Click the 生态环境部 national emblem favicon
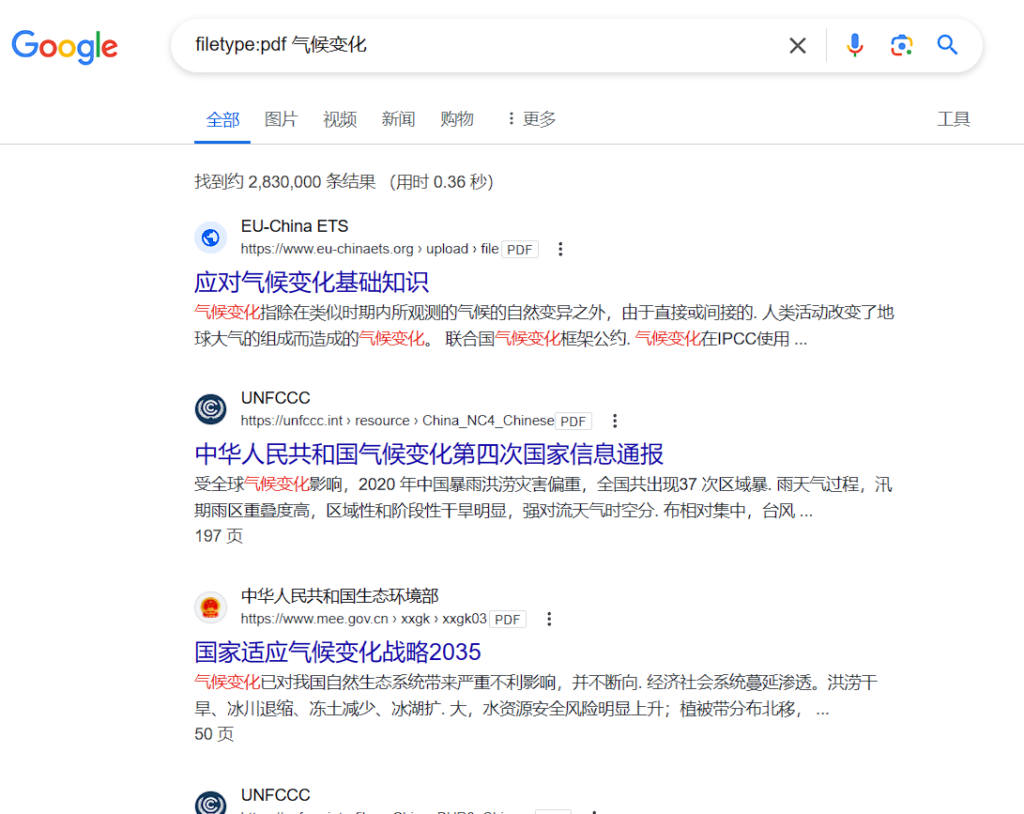This screenshot has height=814, width=1024. pyautogui.click(x=210, y=607)
